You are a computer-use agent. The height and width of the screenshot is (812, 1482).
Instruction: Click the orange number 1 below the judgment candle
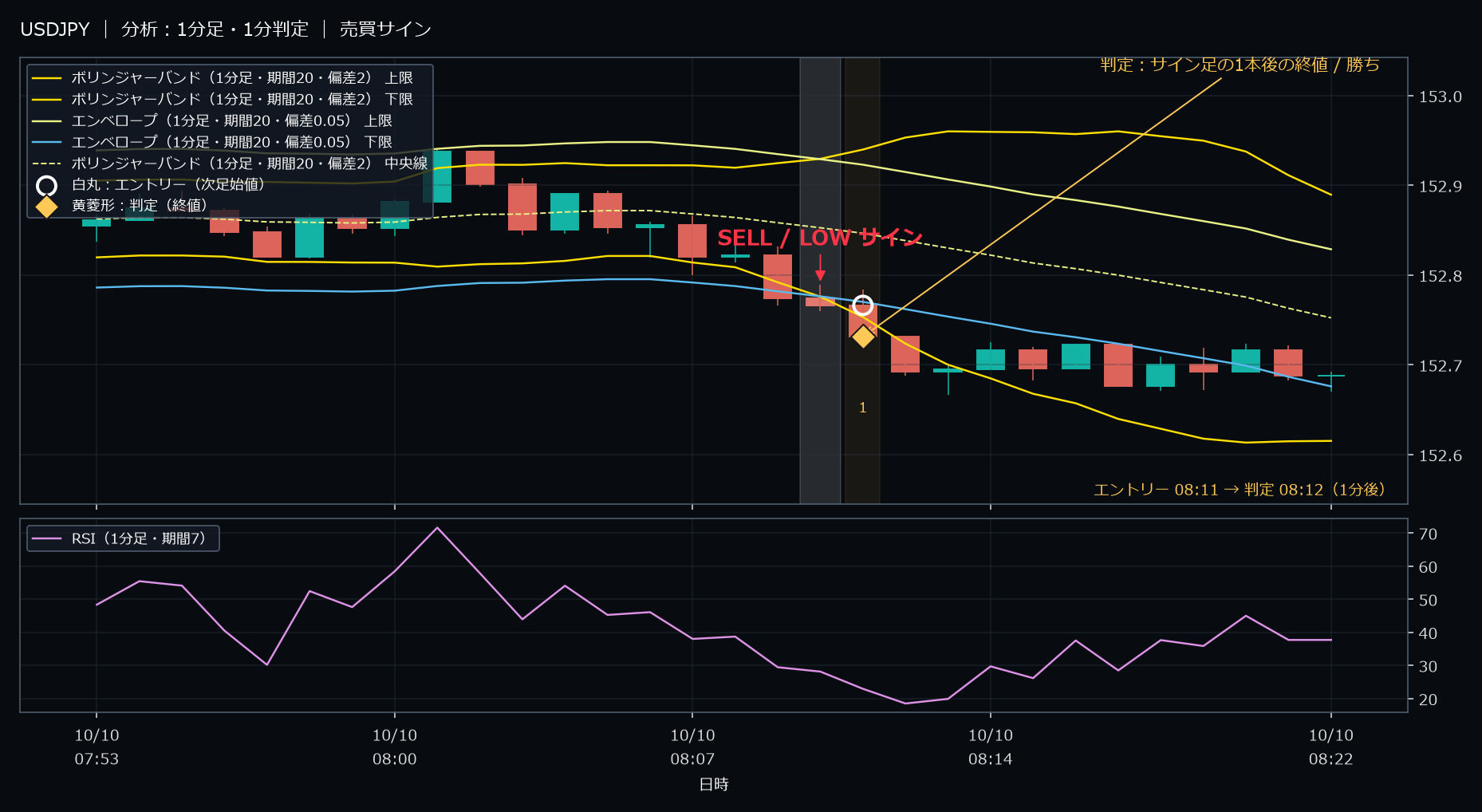(862, 408)
